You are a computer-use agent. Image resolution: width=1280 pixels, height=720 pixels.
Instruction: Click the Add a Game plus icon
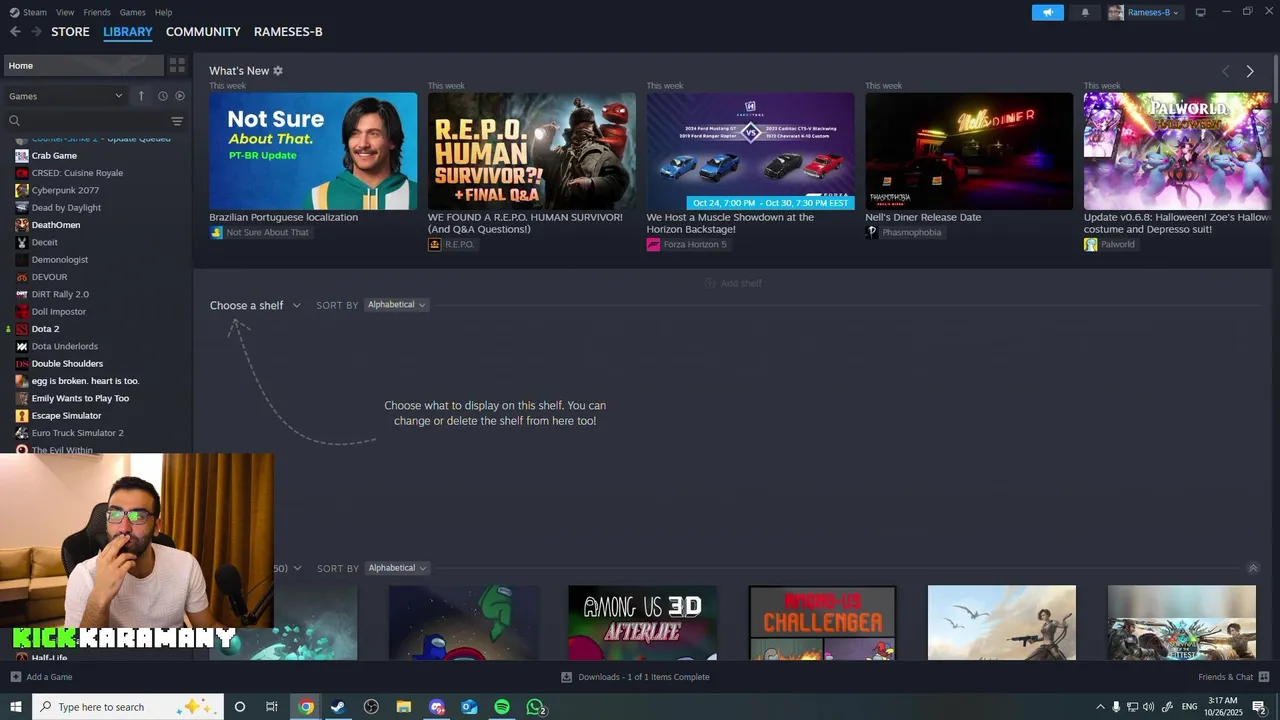click(15, 677)
